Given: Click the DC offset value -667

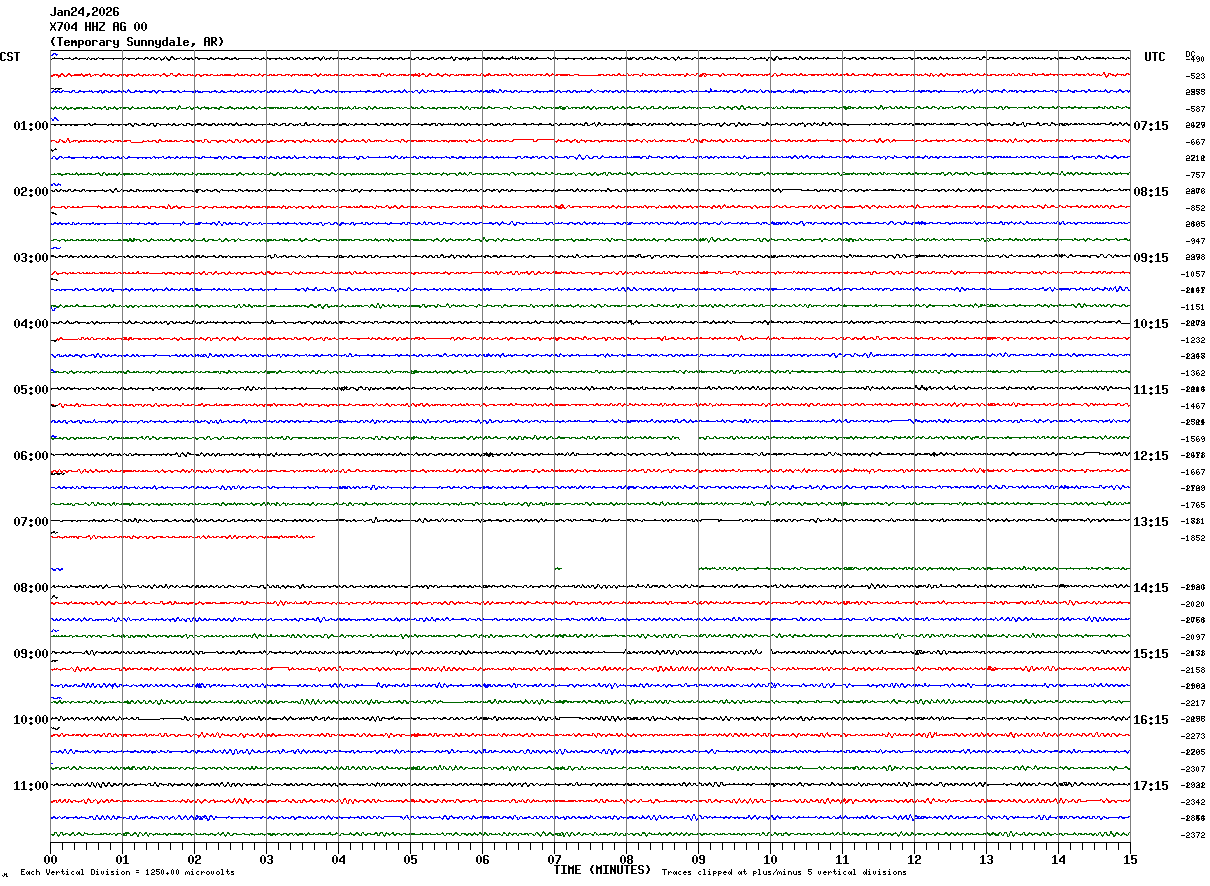Looking at the screenshot, I should tap(1194, 142).
